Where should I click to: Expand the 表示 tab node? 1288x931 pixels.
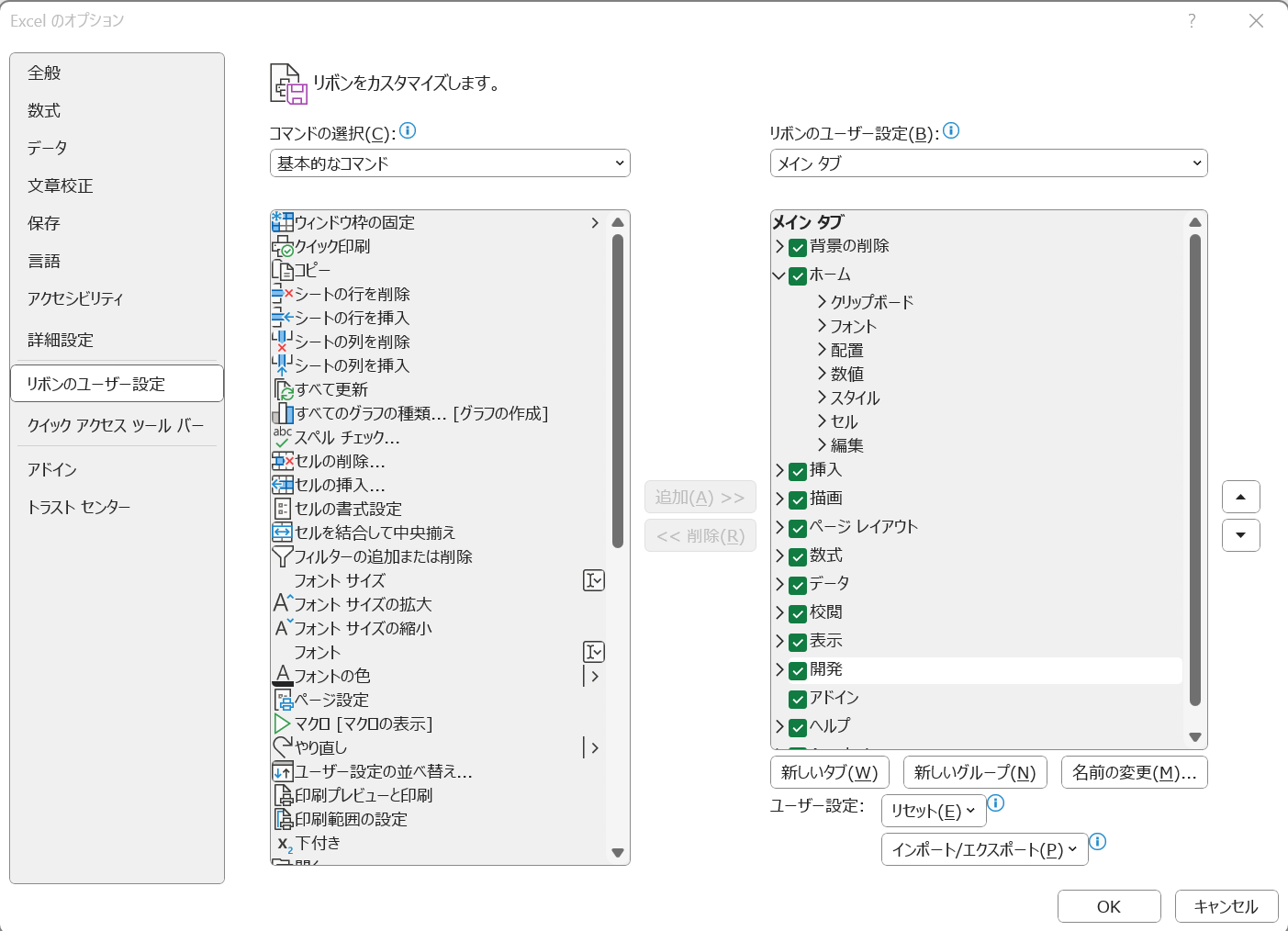point(779,641)
